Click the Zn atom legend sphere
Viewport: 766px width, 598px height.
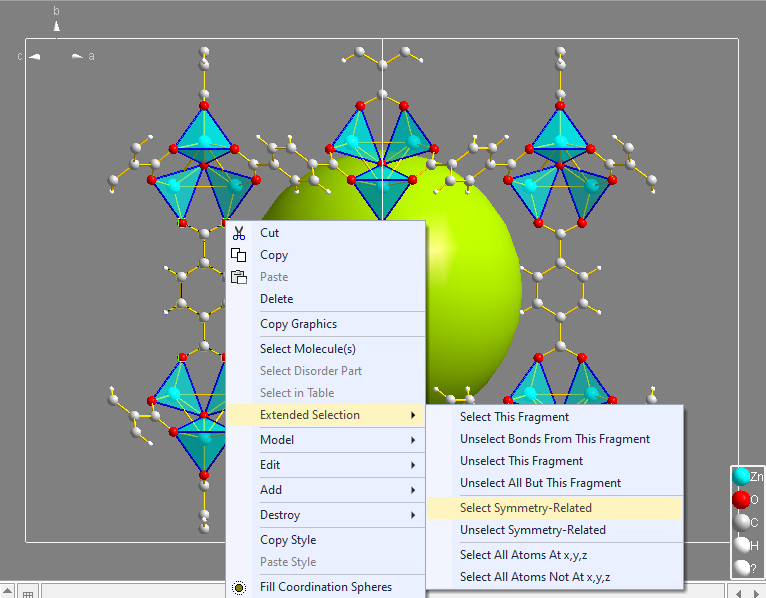coord(741,477)
